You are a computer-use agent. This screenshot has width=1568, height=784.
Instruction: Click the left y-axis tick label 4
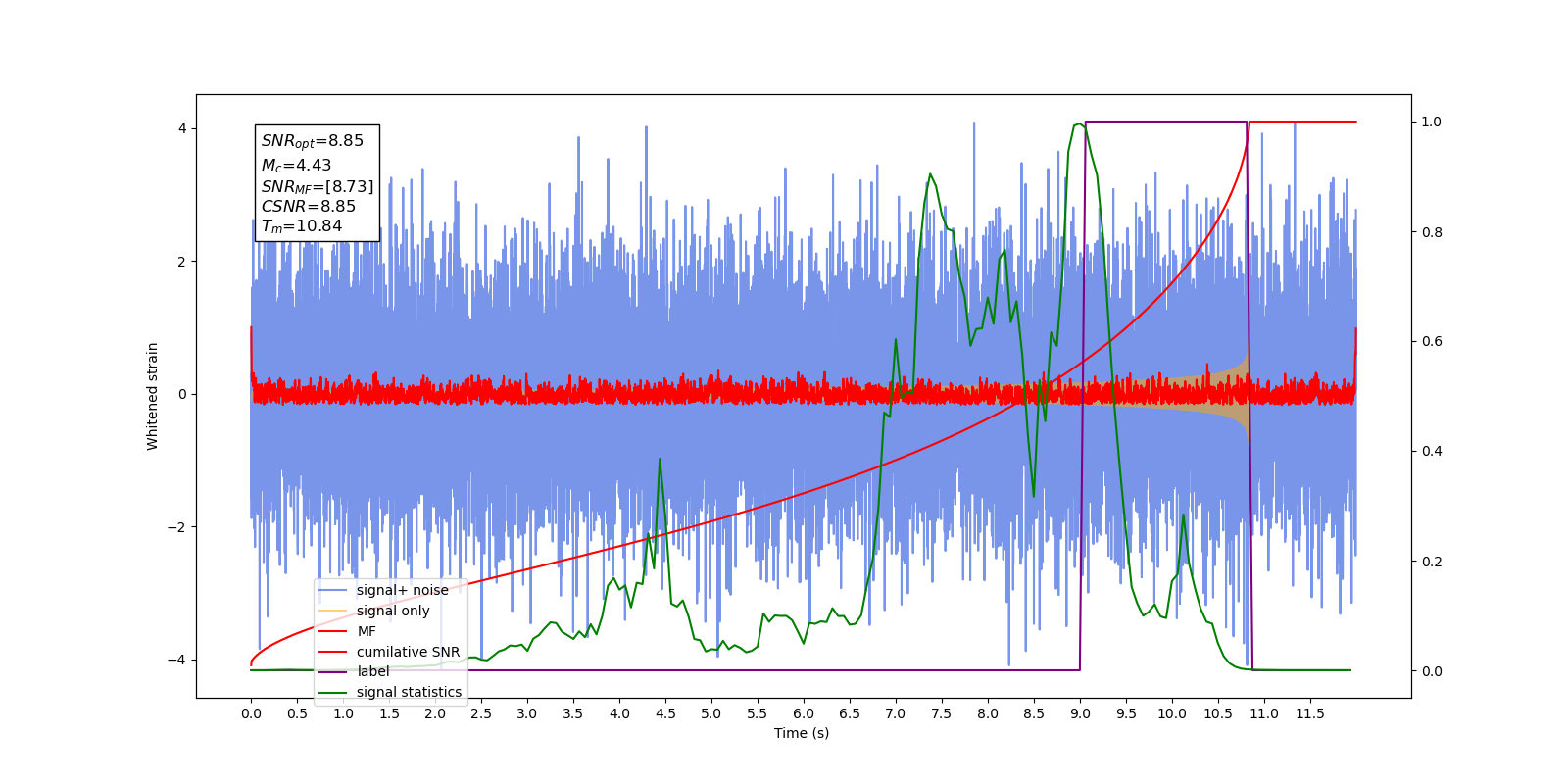point(182,129)
